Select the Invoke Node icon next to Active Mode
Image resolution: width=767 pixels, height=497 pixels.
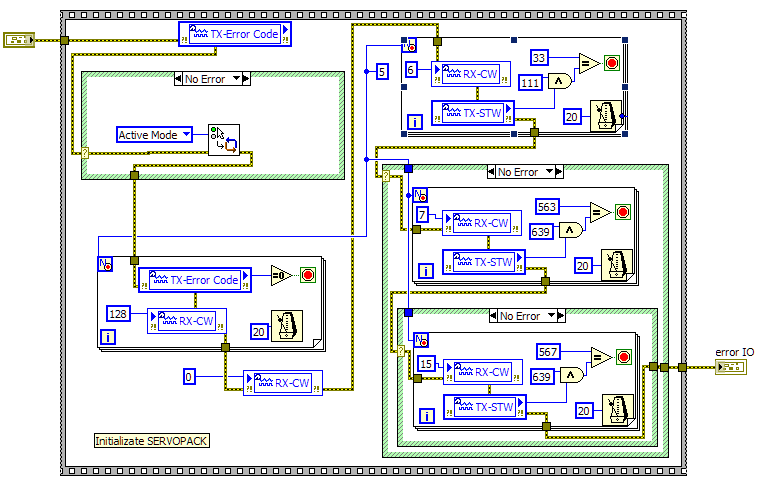[224, 140]
